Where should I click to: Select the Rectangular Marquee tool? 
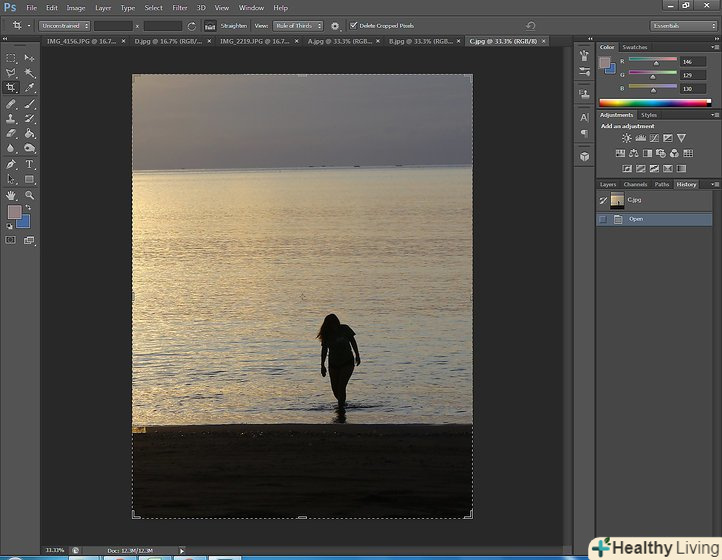click(11, 58)
